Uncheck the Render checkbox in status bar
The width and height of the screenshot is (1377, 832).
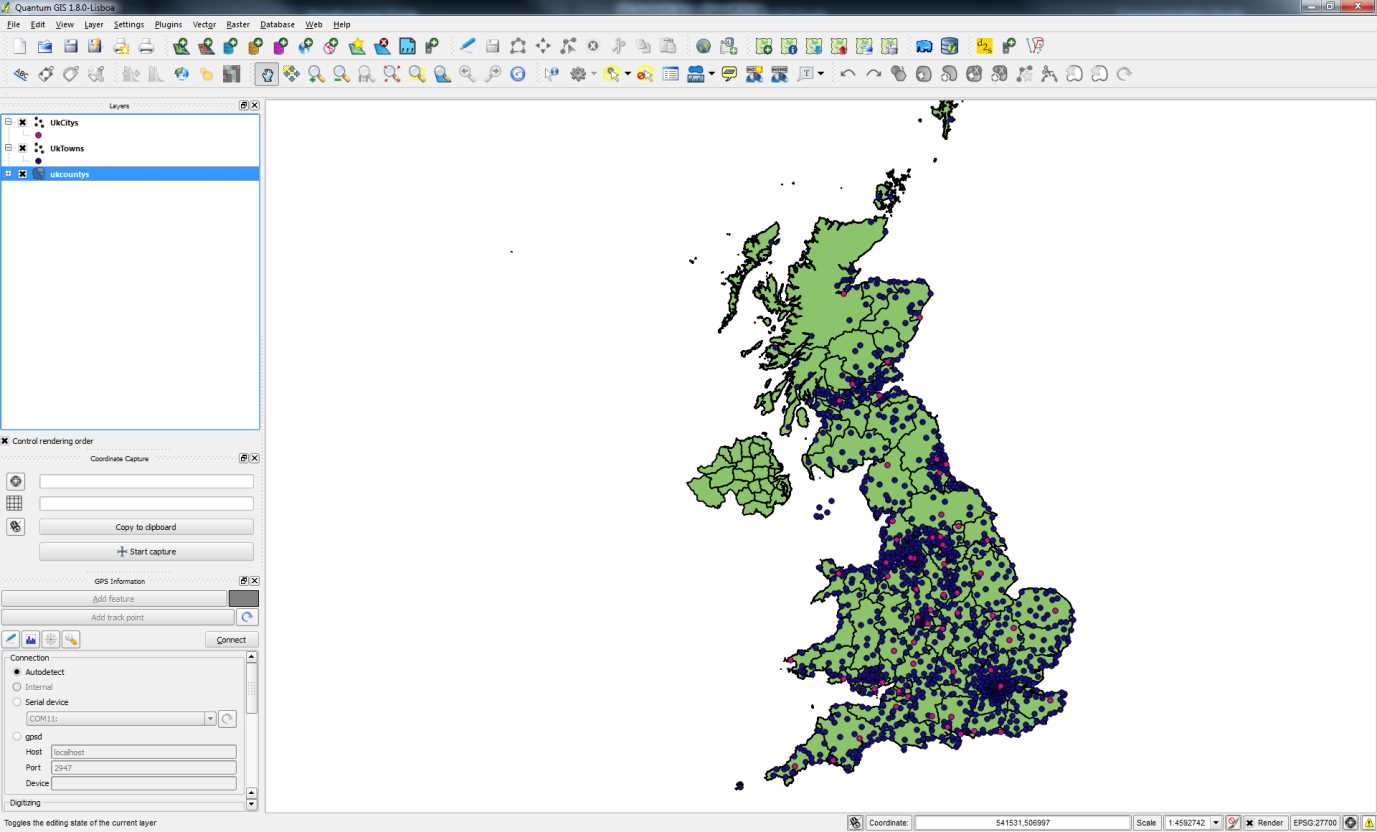tap(1252, 822)
